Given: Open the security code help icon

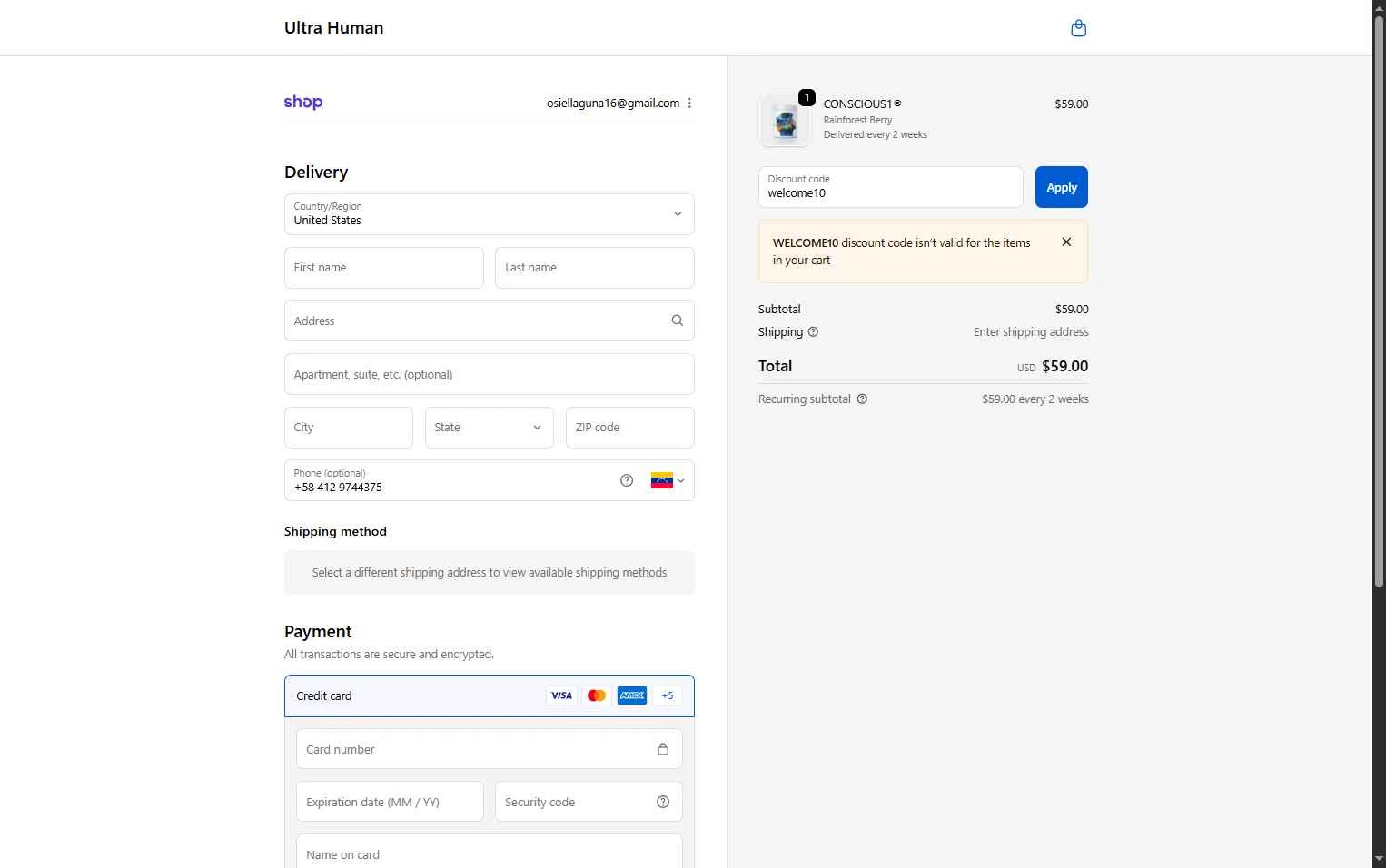Looking at the screenshot, I should (x=663, y=802).
